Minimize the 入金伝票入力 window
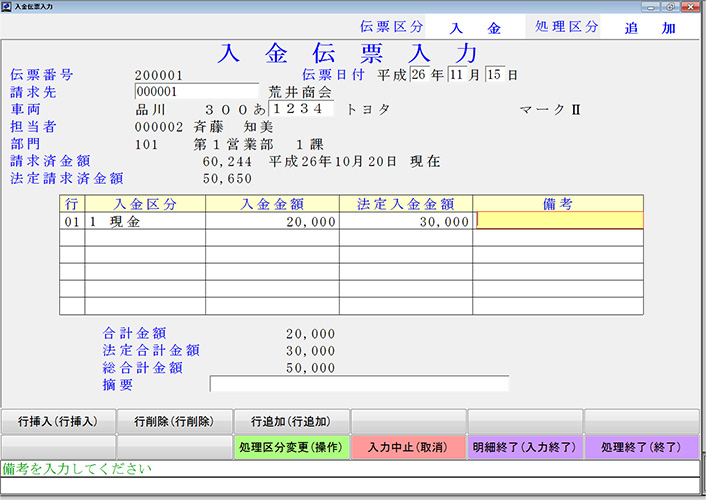This screenshot has height=500, width=706. point(651,6)
